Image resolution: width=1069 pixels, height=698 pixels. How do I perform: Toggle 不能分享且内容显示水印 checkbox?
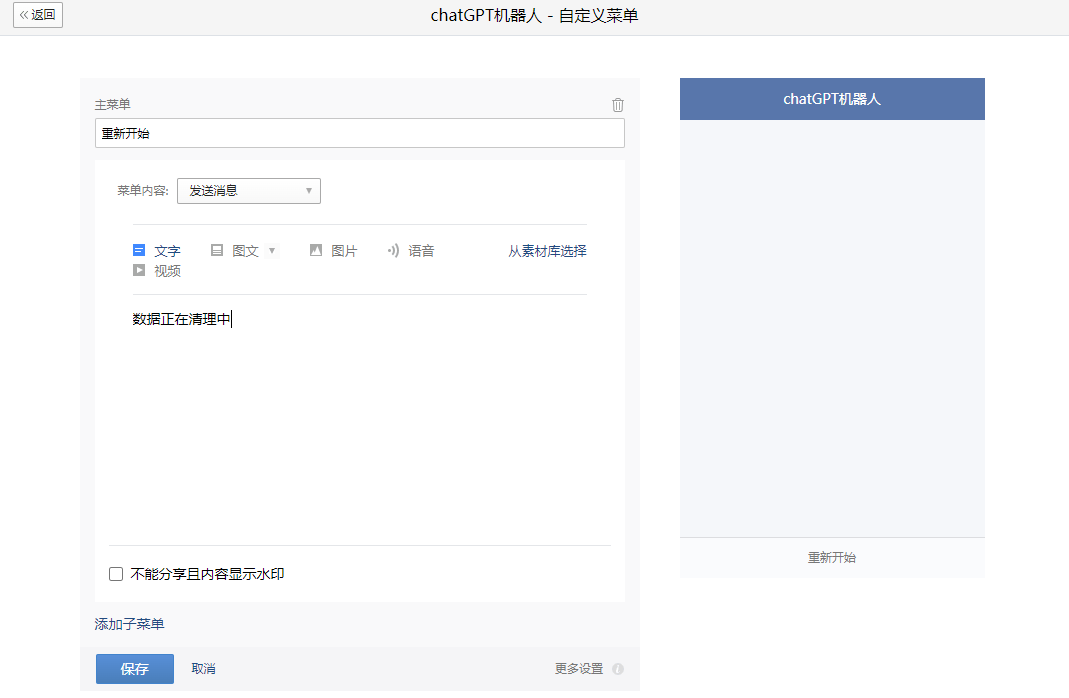click(116, 574)
